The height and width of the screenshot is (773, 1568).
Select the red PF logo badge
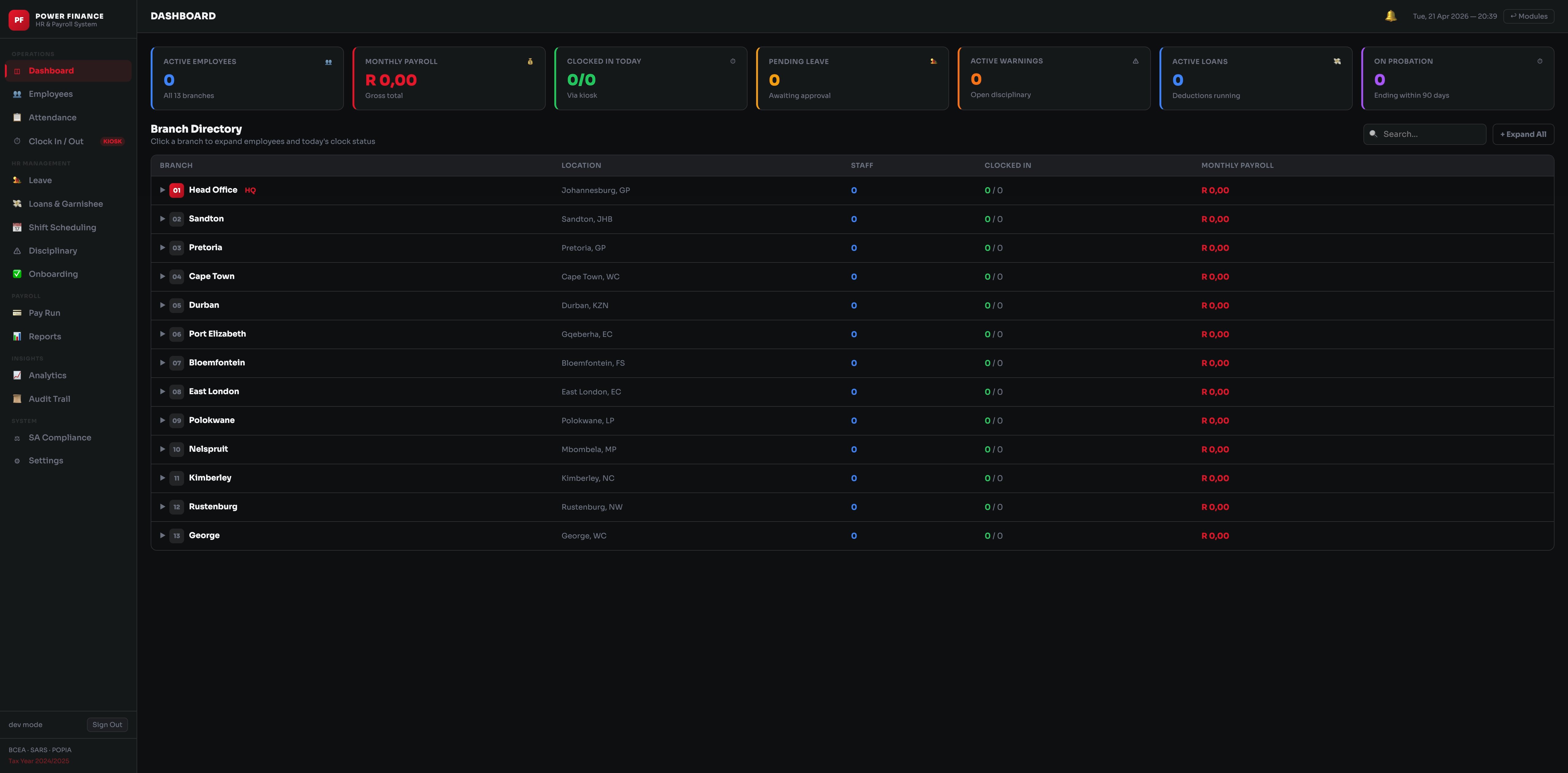click(x=19, y=20)
